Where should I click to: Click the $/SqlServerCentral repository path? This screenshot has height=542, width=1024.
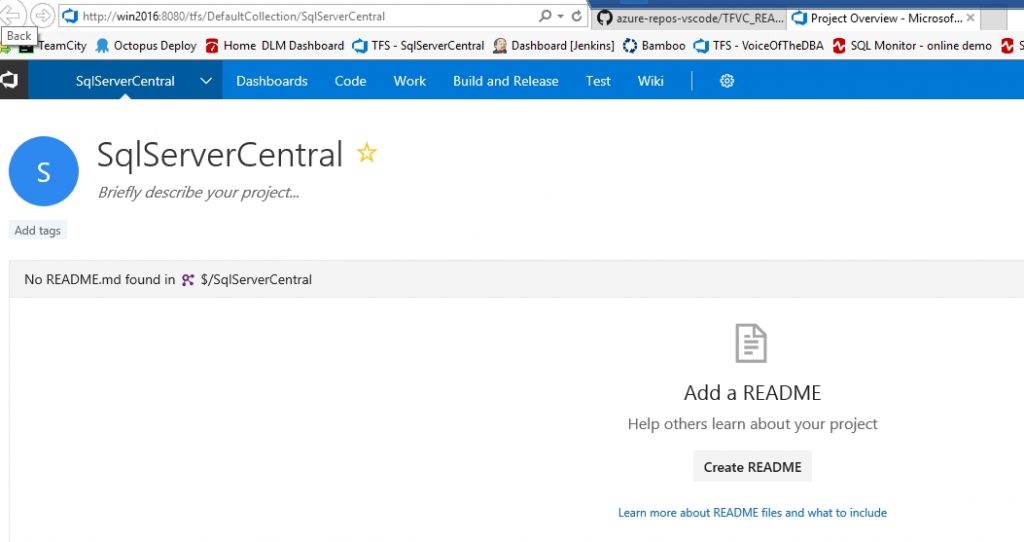[256, 279]
